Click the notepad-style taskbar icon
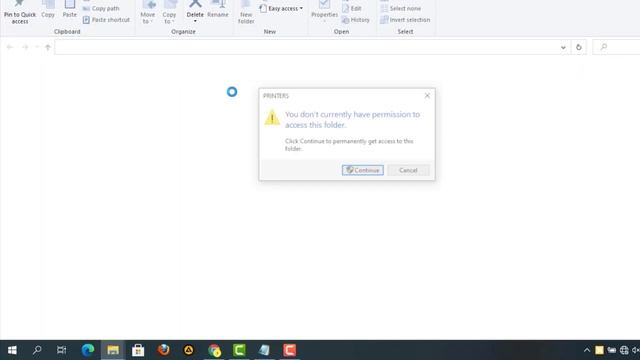 [x=264, y=350]
